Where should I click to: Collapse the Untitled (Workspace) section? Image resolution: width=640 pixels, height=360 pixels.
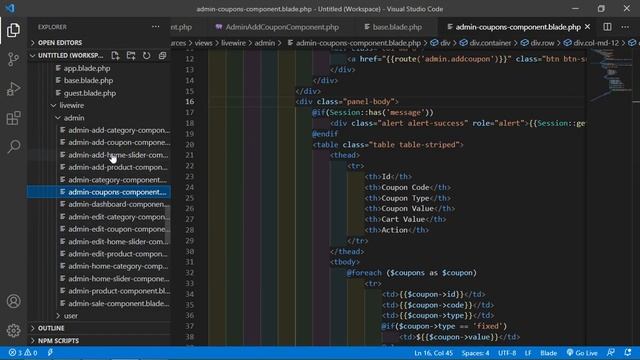pos(67,56)
